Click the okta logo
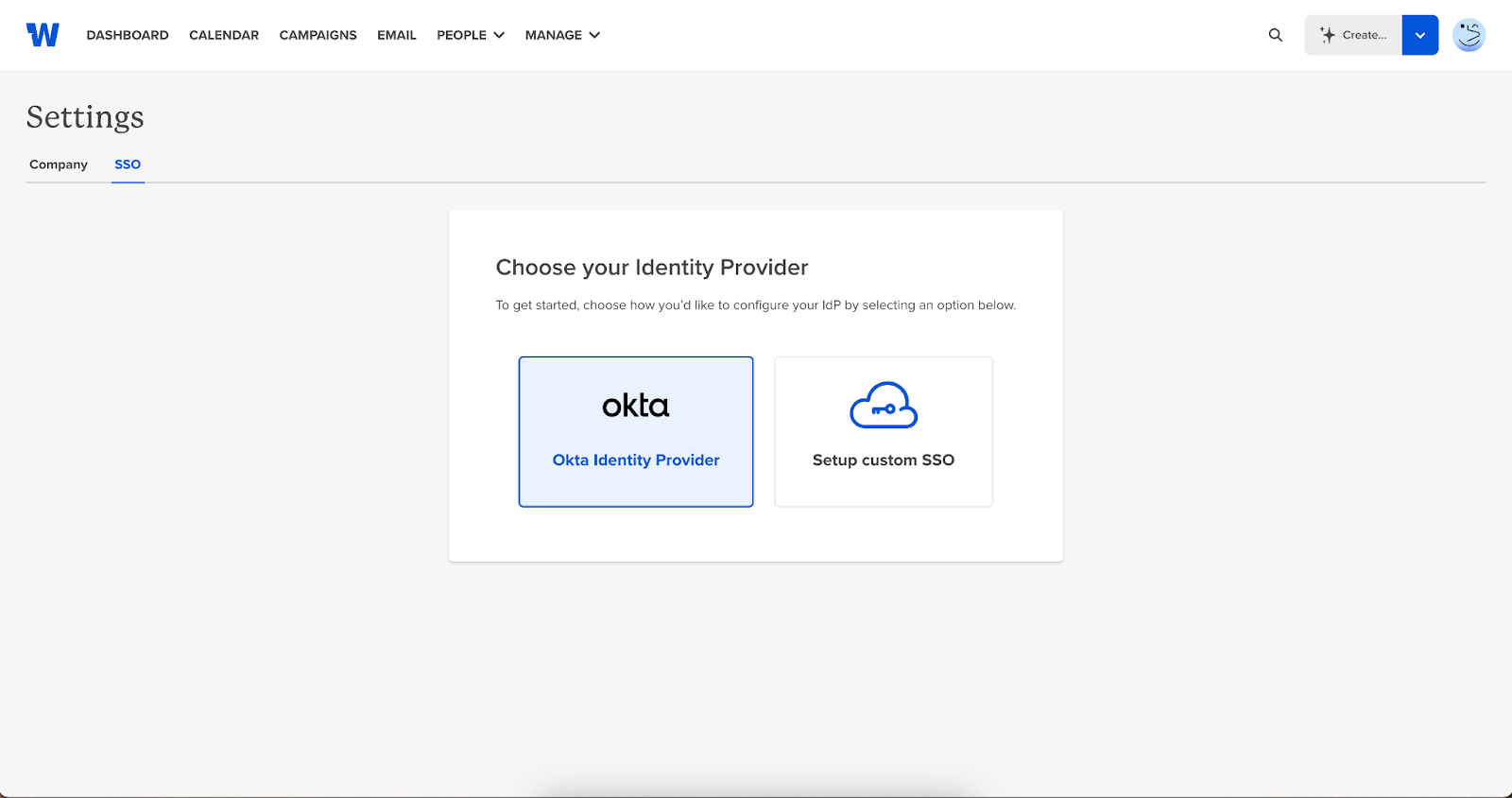The image size is (1512, 798). [636, 406]
